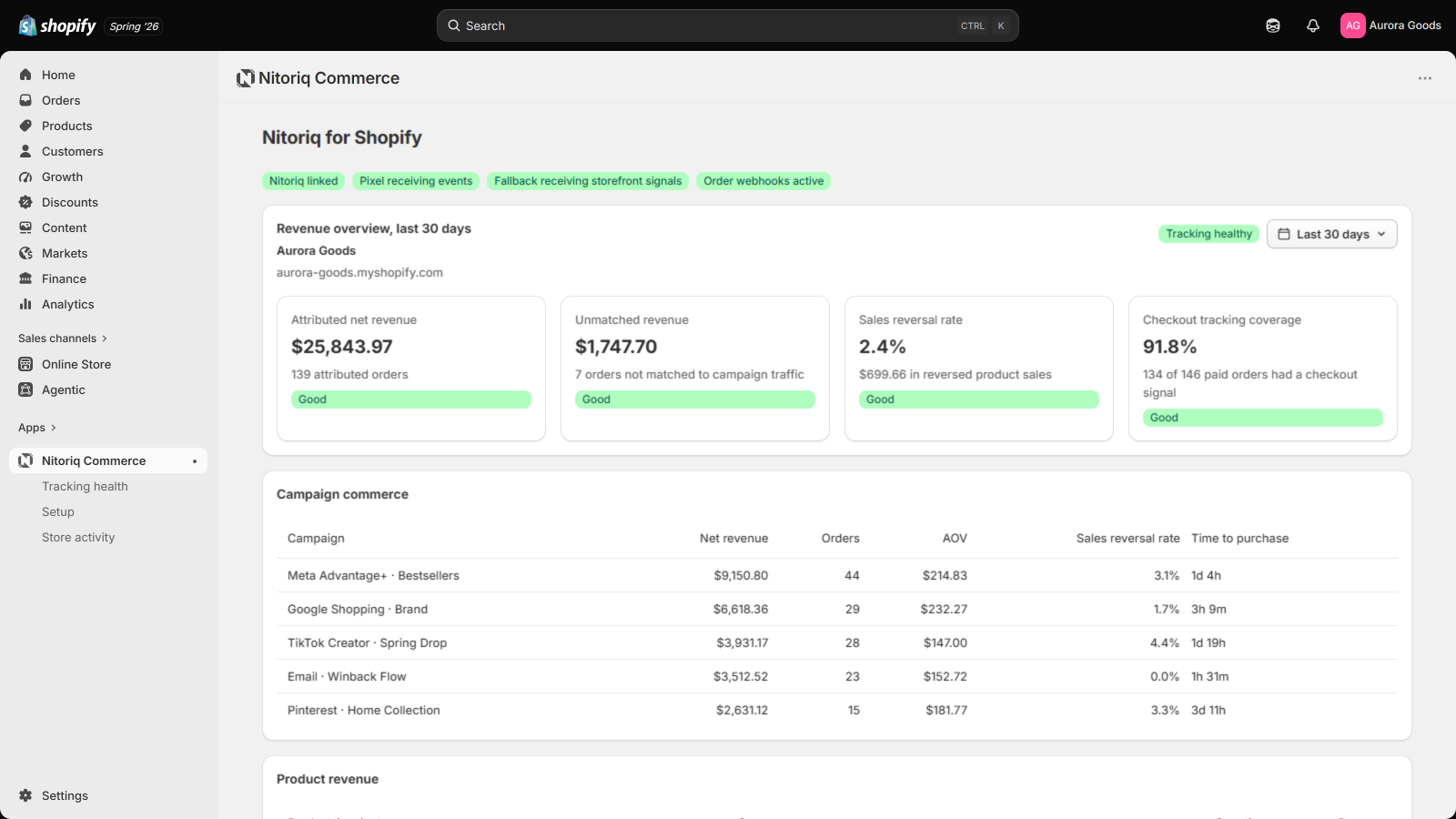Open the Setup subpage in the sidebar
The height and width of the screenshot is (819, 1456).
click(x=58, y=512)
